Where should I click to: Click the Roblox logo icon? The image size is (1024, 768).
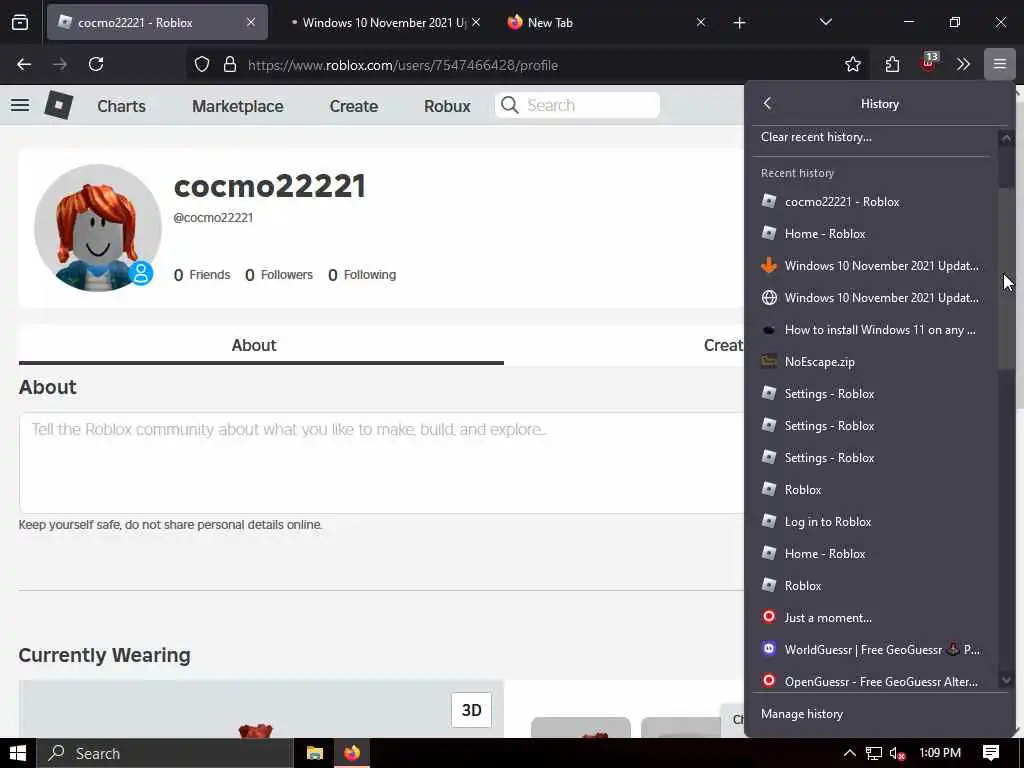58,104
